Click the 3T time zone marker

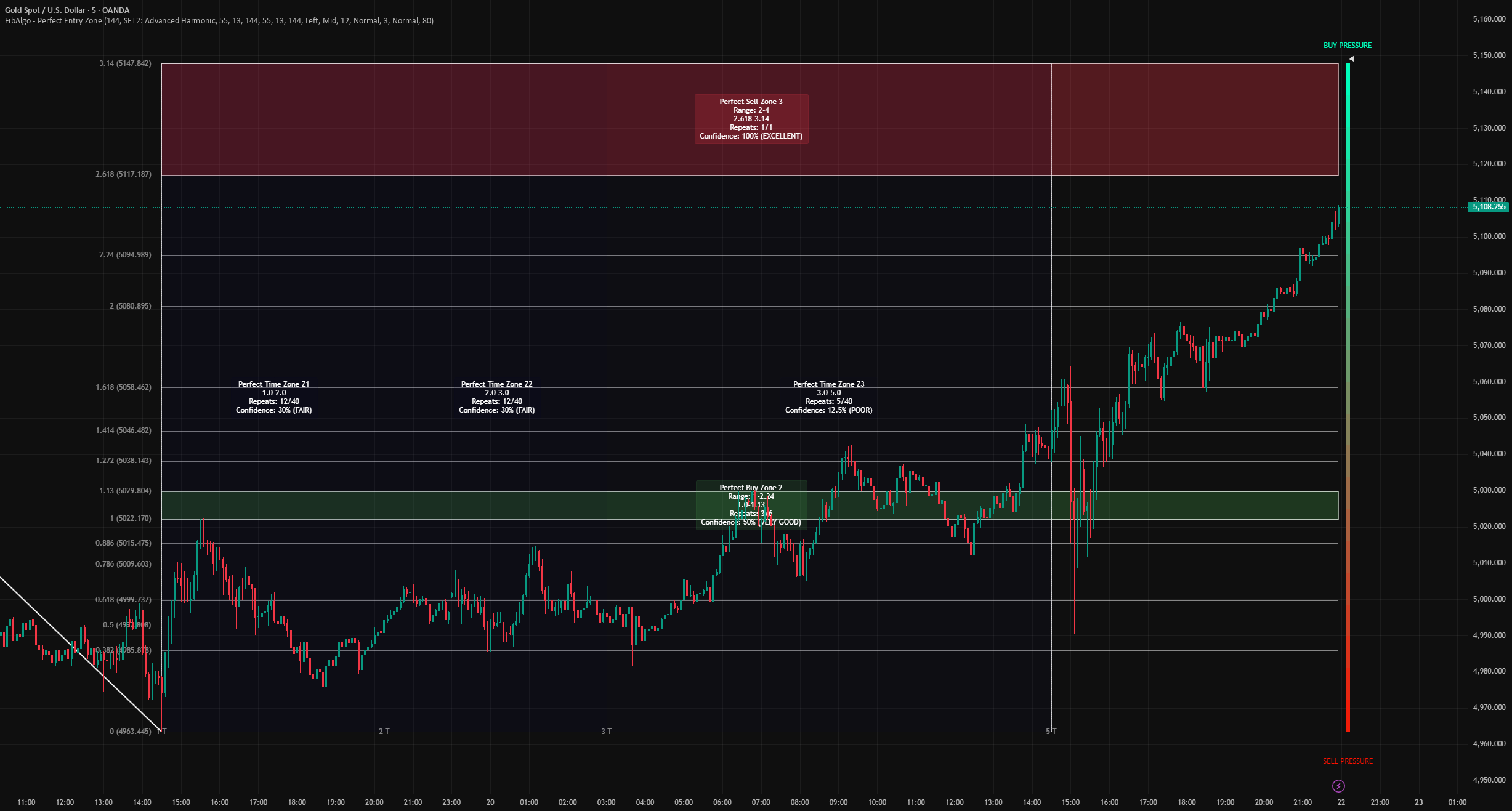click(x=607, y=732)
